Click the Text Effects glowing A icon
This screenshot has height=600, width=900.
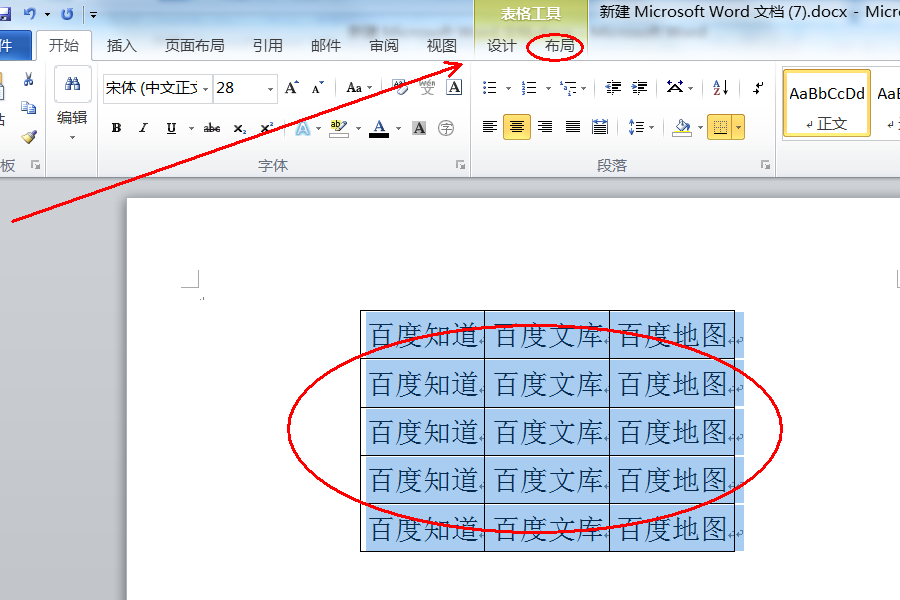pyautogui.click(x=302, y=128)
